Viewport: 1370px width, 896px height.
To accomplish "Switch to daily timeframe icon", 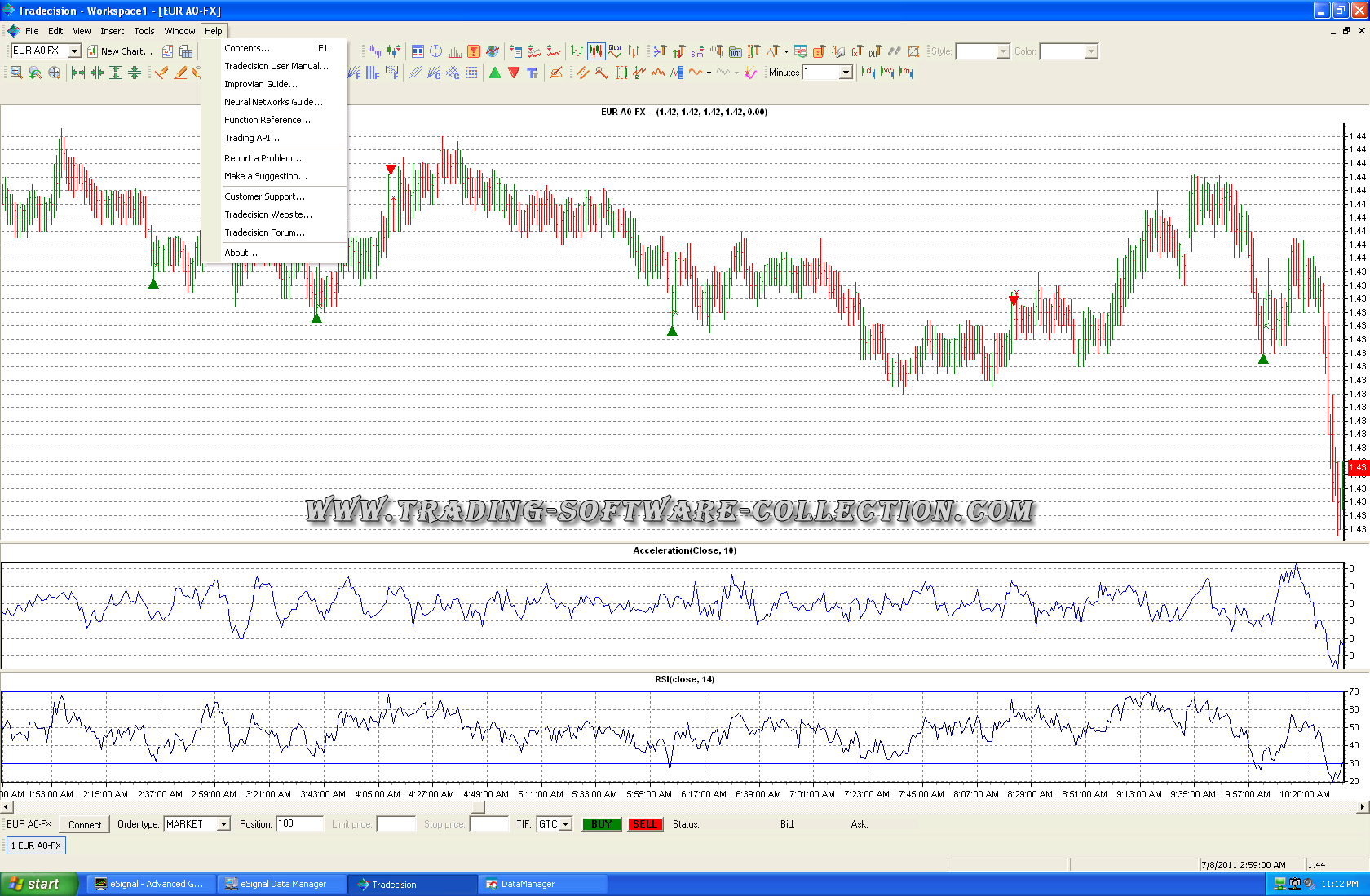I will coord(868,73).
